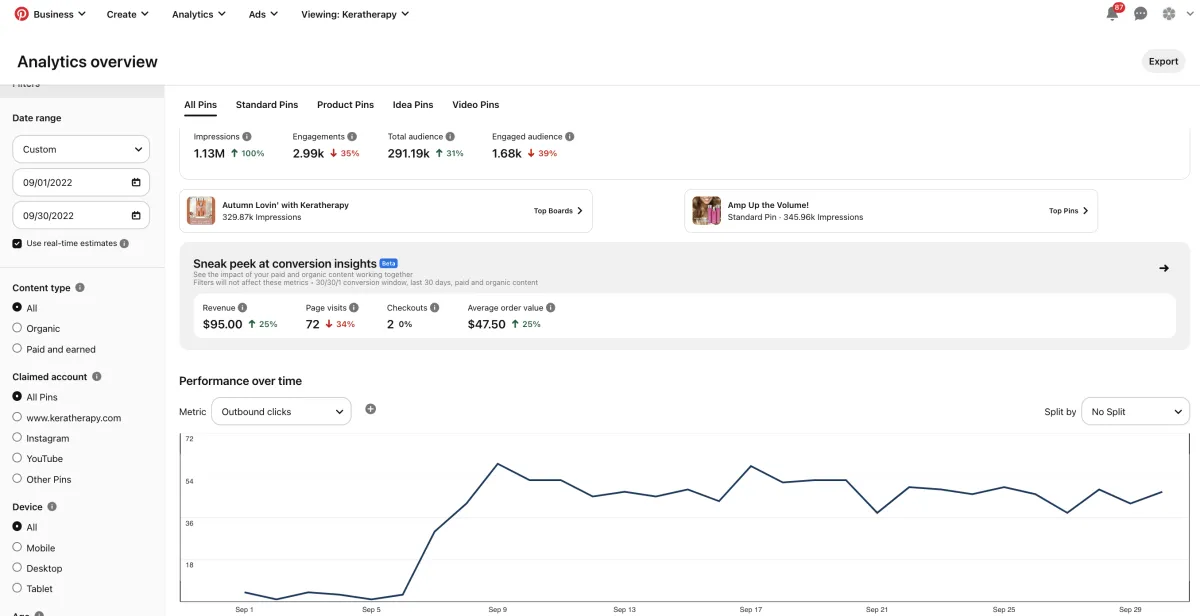Select www.keratherapy.com claimed account
1200x616 pixels.
tap(17, 417)
